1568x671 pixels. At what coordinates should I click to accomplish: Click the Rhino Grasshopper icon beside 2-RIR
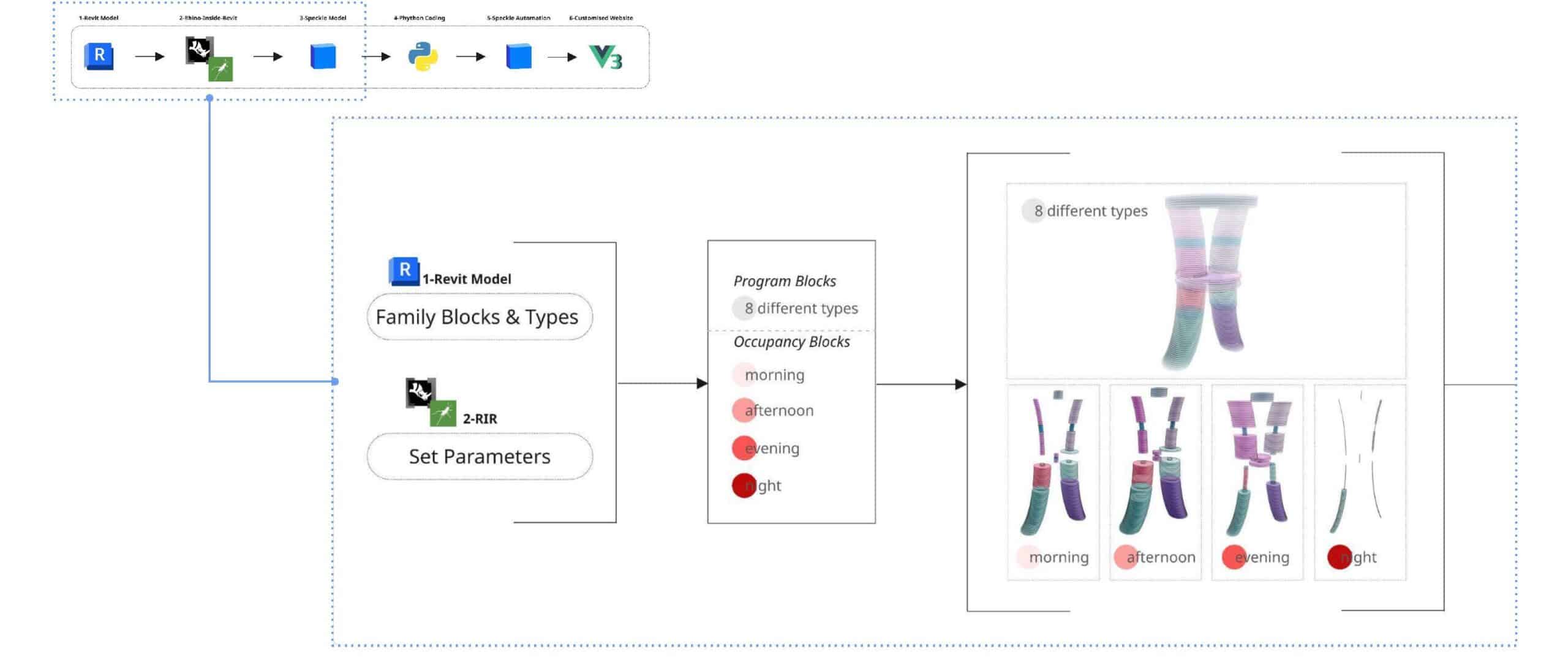click(x=431, y=402)
